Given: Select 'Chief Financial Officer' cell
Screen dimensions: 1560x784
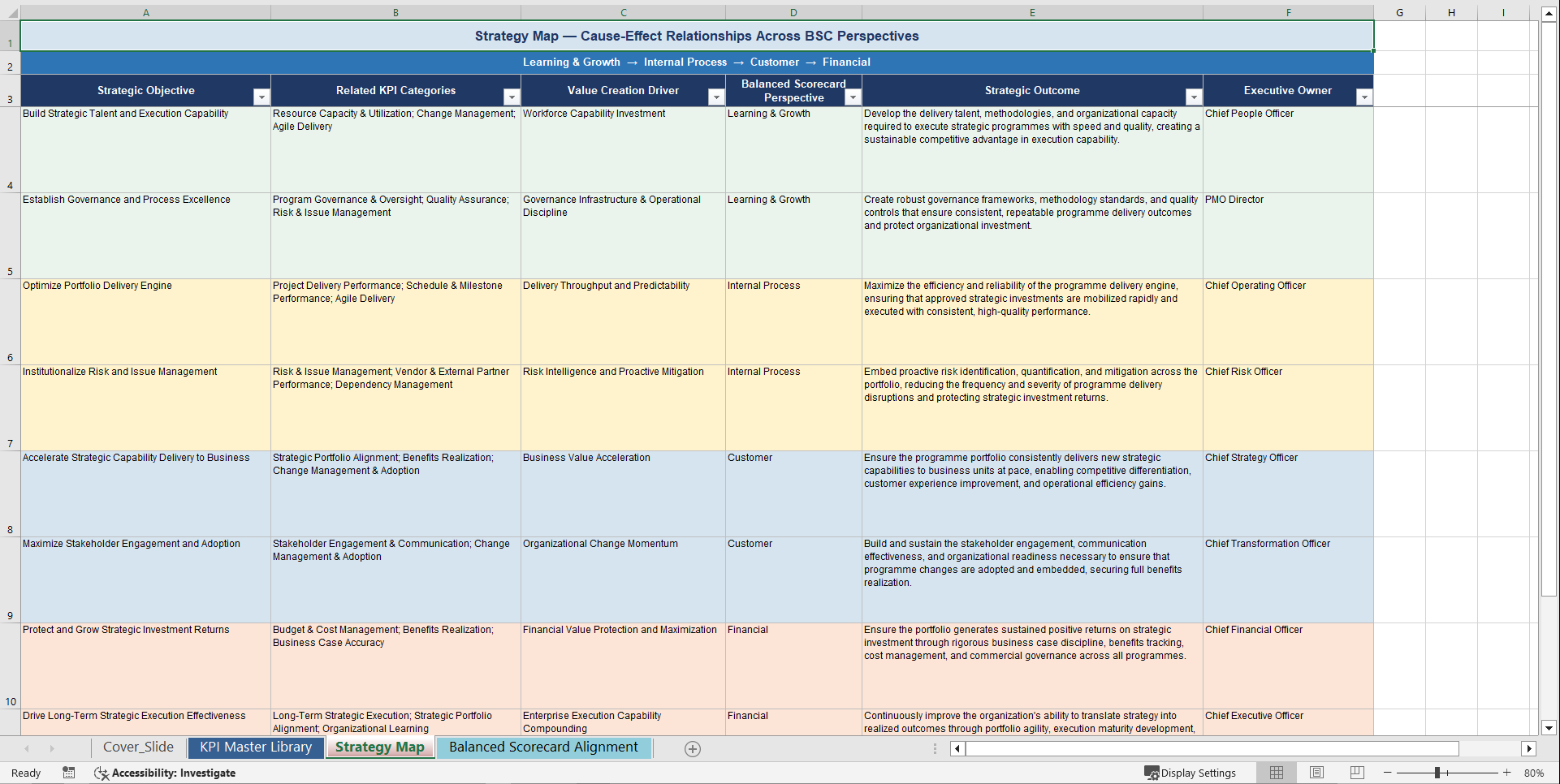Looking at the screenshot, I should tap(1288, 666).
